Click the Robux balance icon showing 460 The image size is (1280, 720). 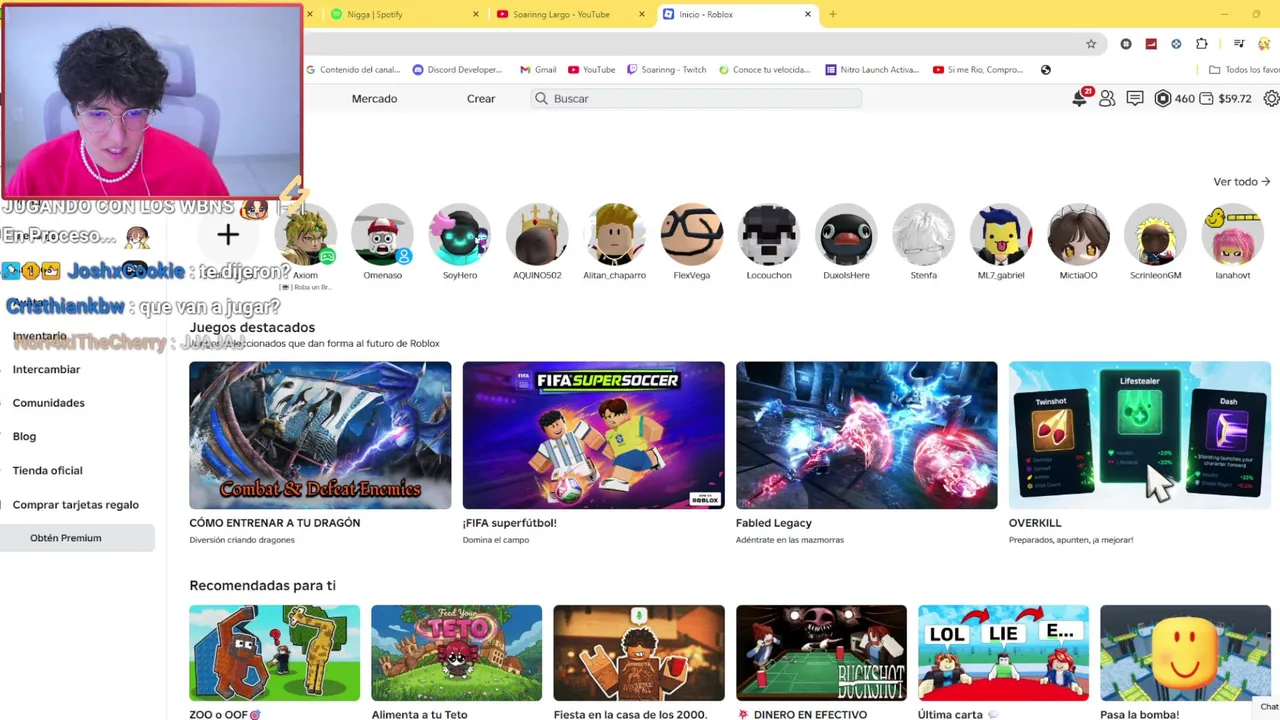click(1162, 99)
